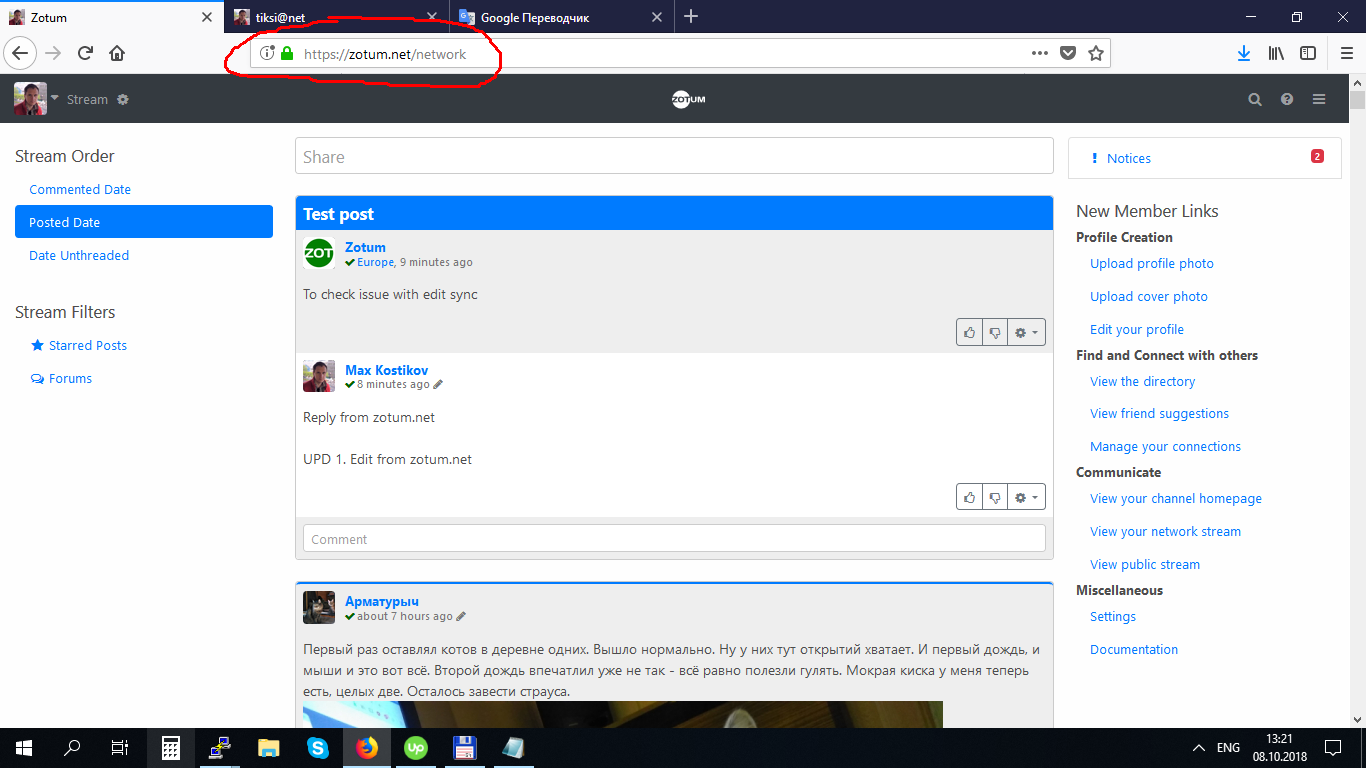1366x768 pixels.
Task: Like the Zotum Test post with thumbs up
Action: [969, 333]
